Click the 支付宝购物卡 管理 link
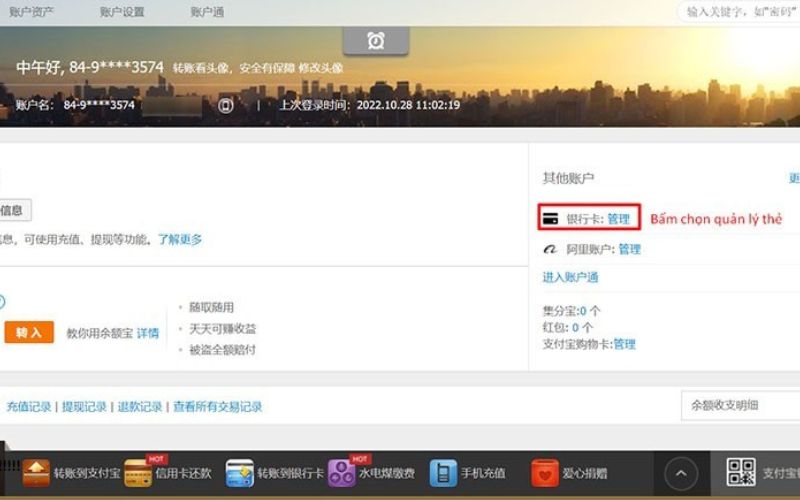This screenshot has width=800, height=500. tap(624, 344)
